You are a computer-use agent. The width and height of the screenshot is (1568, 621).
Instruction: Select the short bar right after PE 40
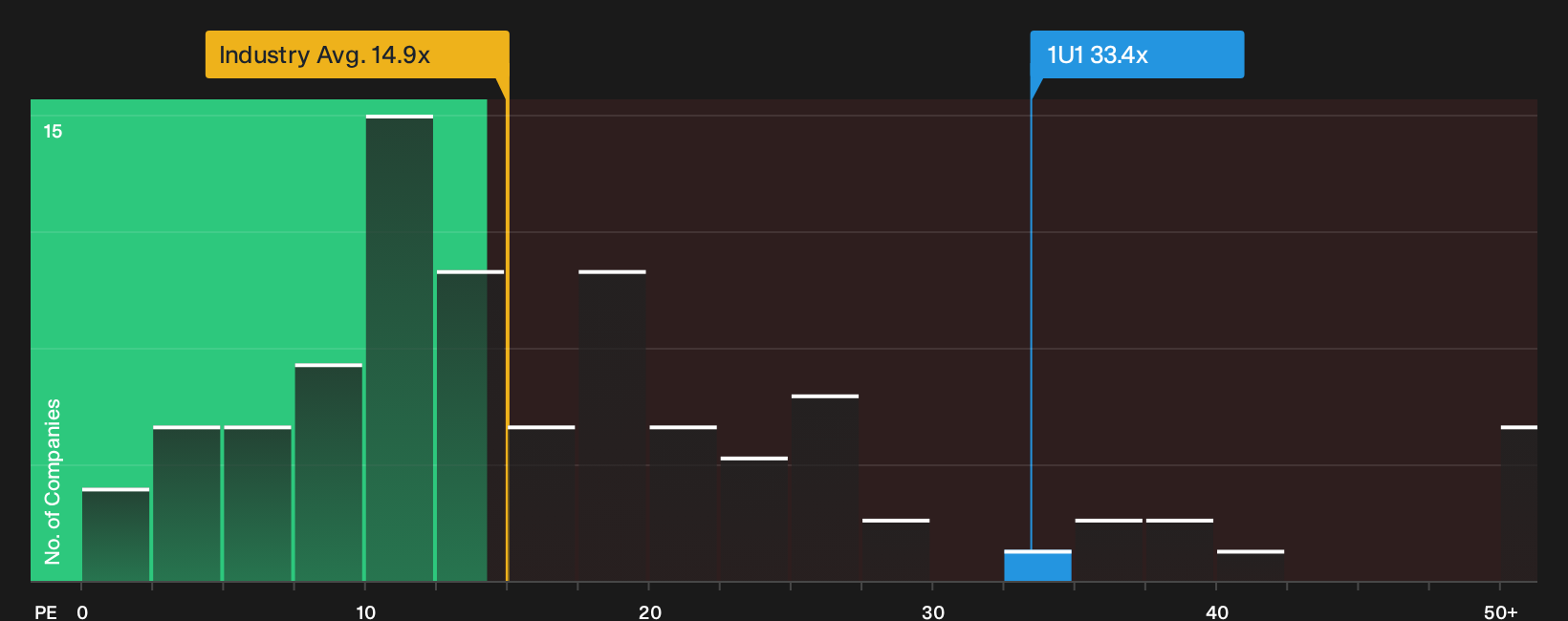coord(1251,566)
